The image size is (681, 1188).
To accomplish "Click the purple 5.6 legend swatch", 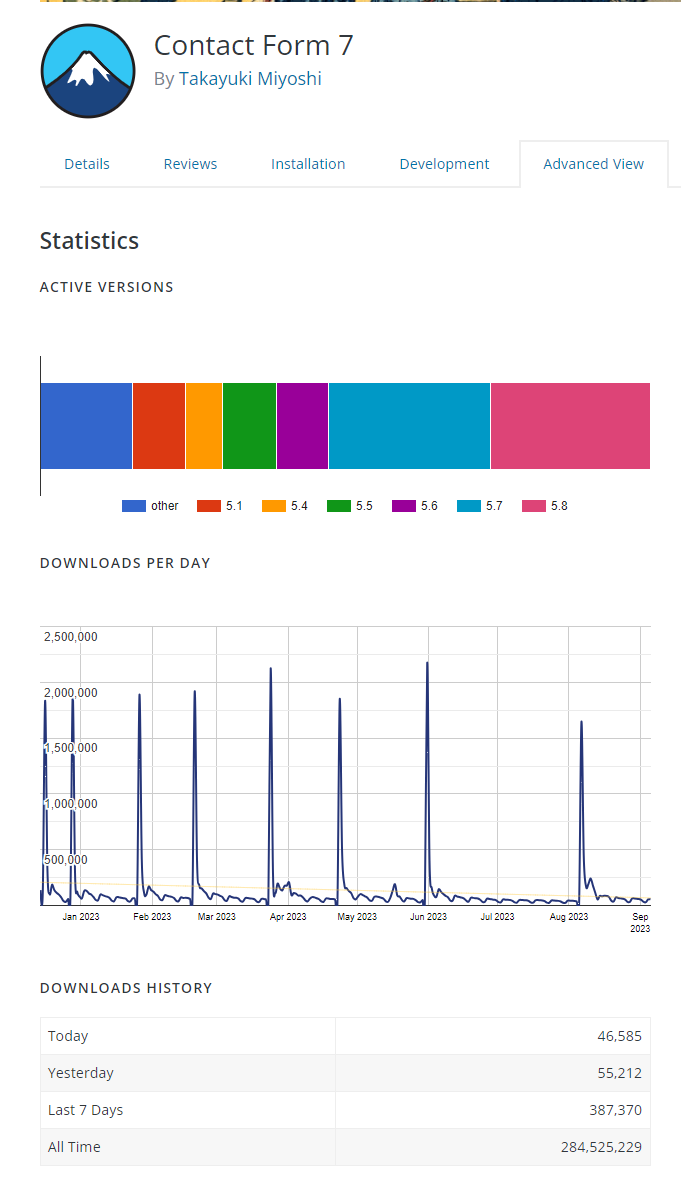I will pyautogui.click(x=404, y=506).
